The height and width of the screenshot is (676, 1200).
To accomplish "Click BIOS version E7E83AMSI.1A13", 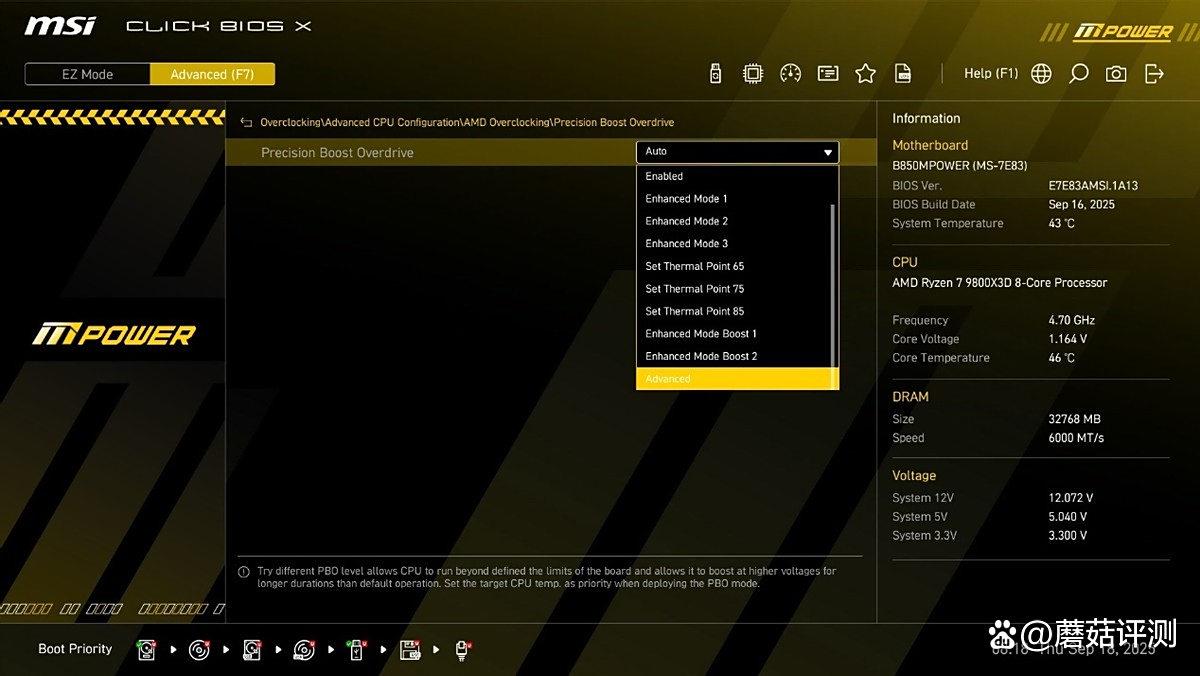I will click(x=1093, y=186).
